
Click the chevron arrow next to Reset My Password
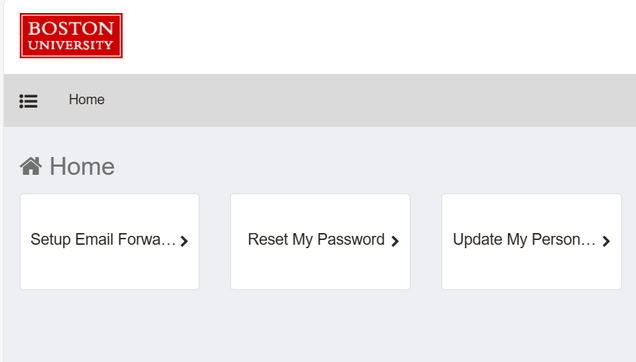click(395, 241)
